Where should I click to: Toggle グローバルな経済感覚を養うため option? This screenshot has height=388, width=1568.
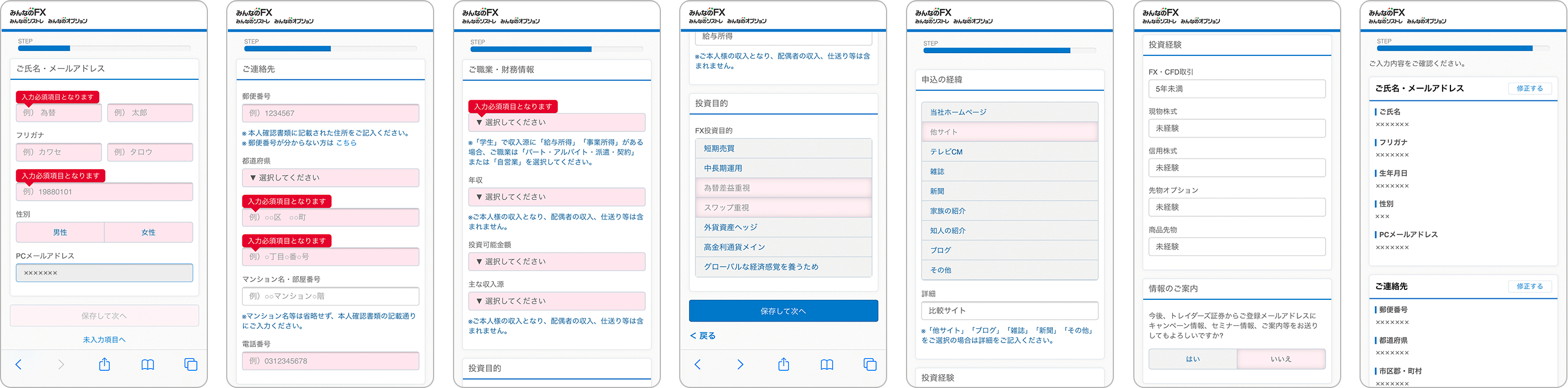point(783,267)
